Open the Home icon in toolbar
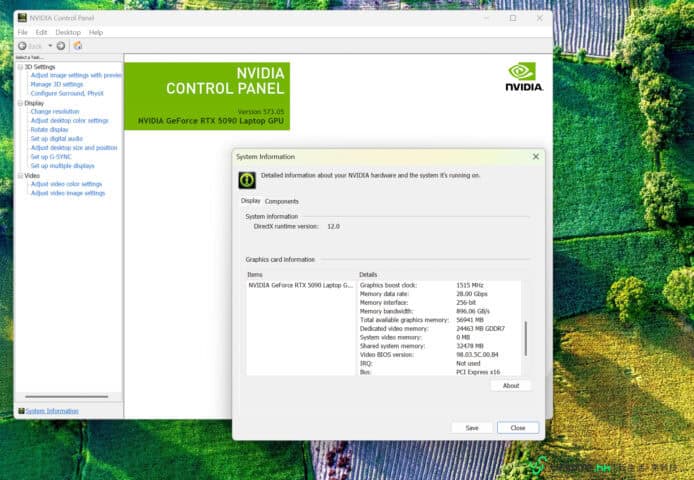This screenshot has height=480, width=694. [78, 46]
